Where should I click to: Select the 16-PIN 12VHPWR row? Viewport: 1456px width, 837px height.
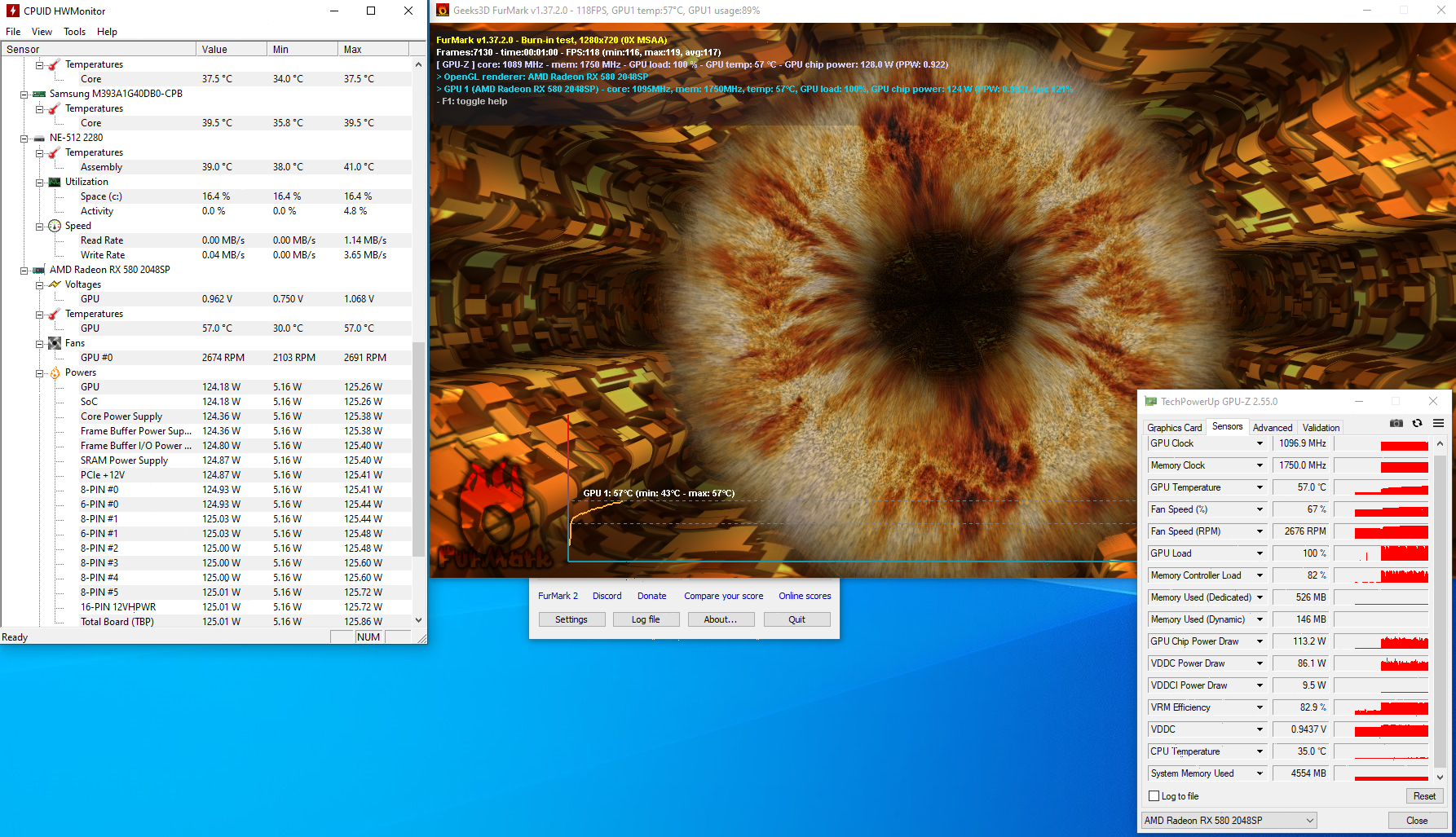tap(205, 607)
